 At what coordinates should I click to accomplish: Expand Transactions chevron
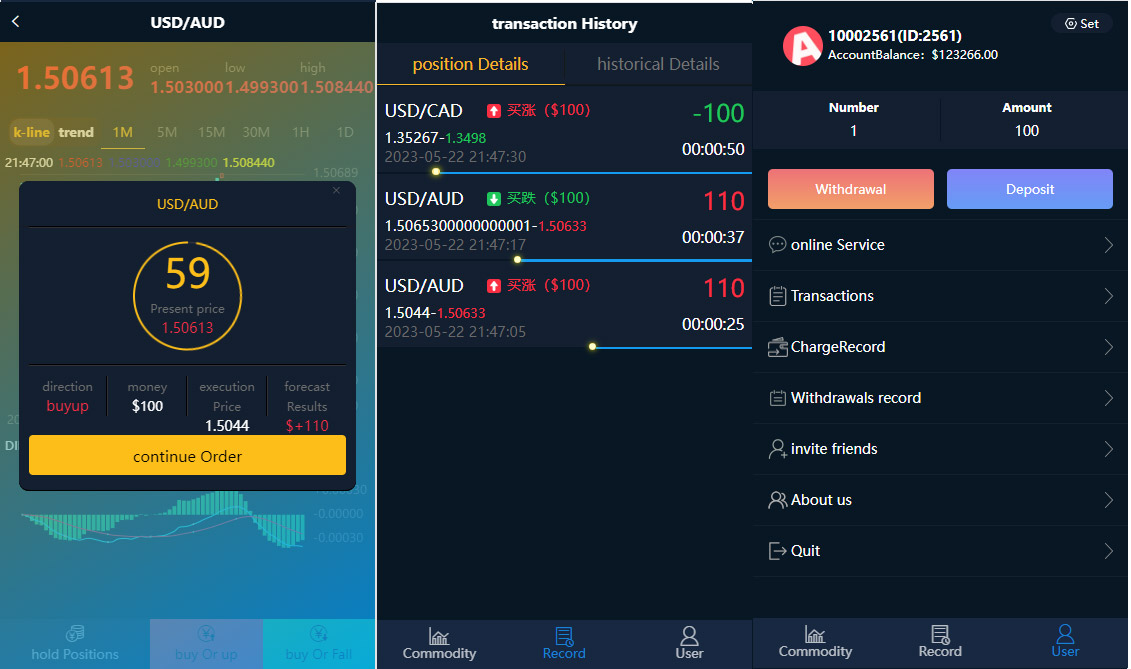point(1109,296)
